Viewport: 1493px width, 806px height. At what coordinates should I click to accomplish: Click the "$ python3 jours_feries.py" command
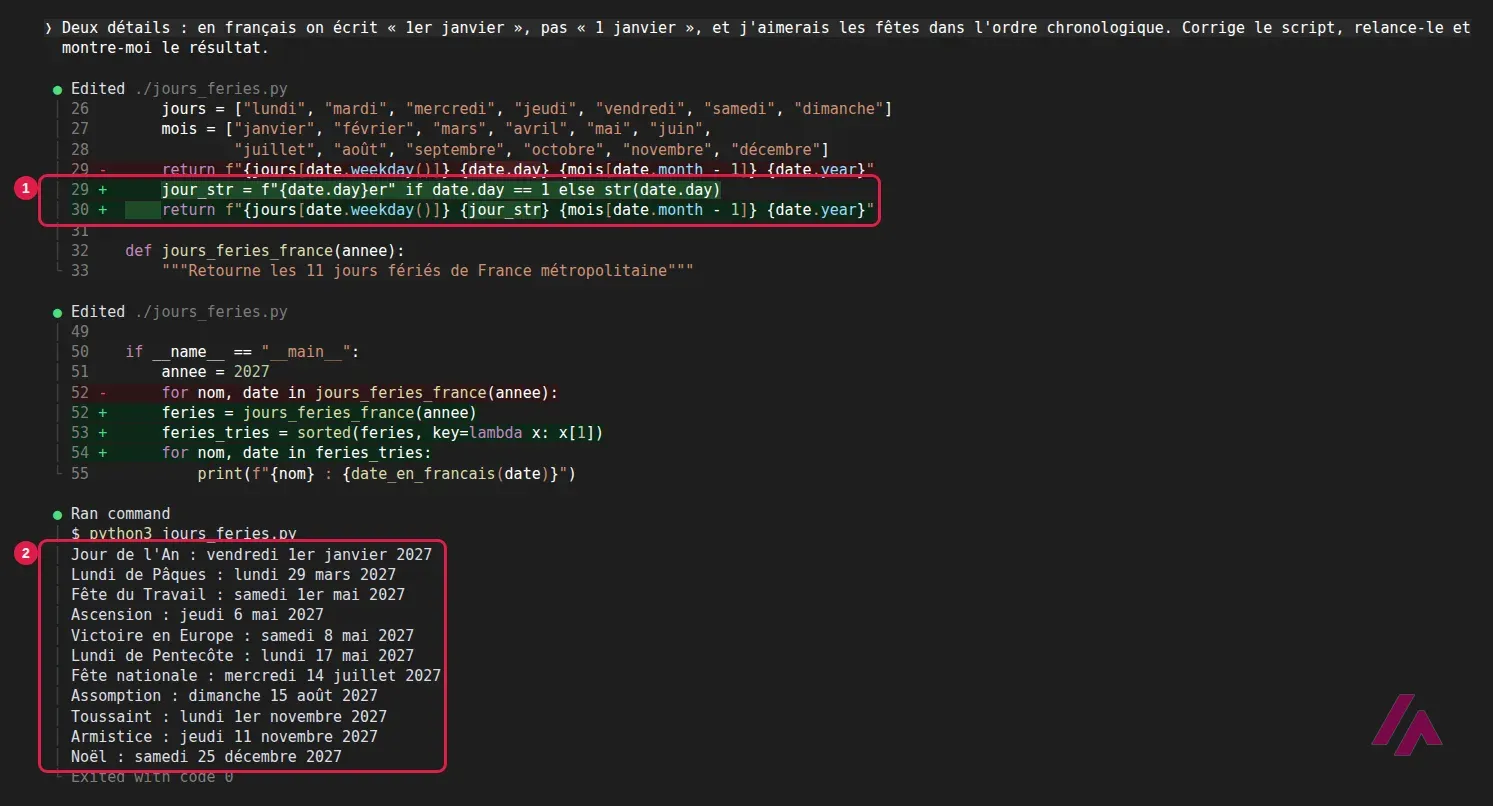tap(184, 534)
